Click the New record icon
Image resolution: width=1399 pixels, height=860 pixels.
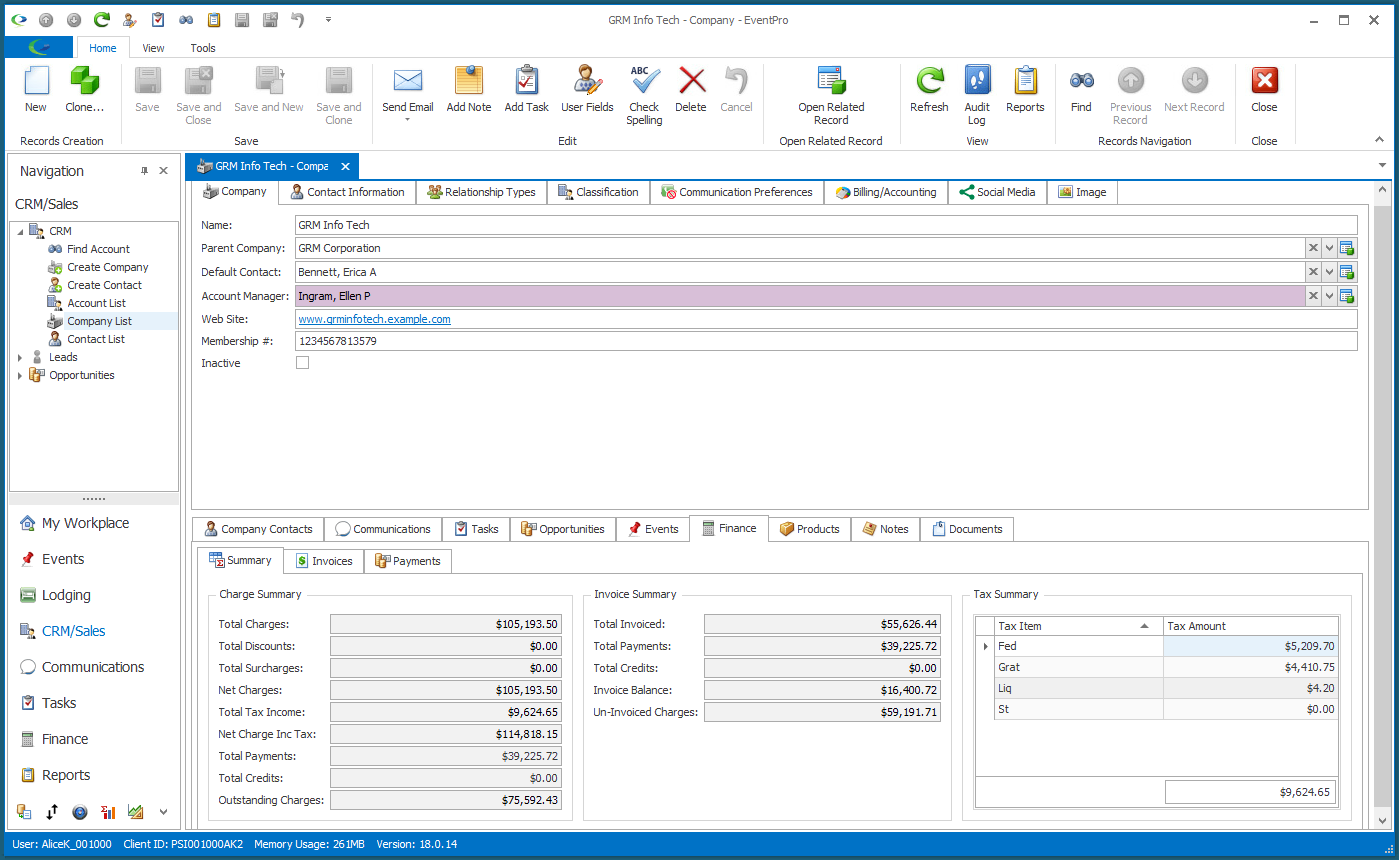[36, 81]
